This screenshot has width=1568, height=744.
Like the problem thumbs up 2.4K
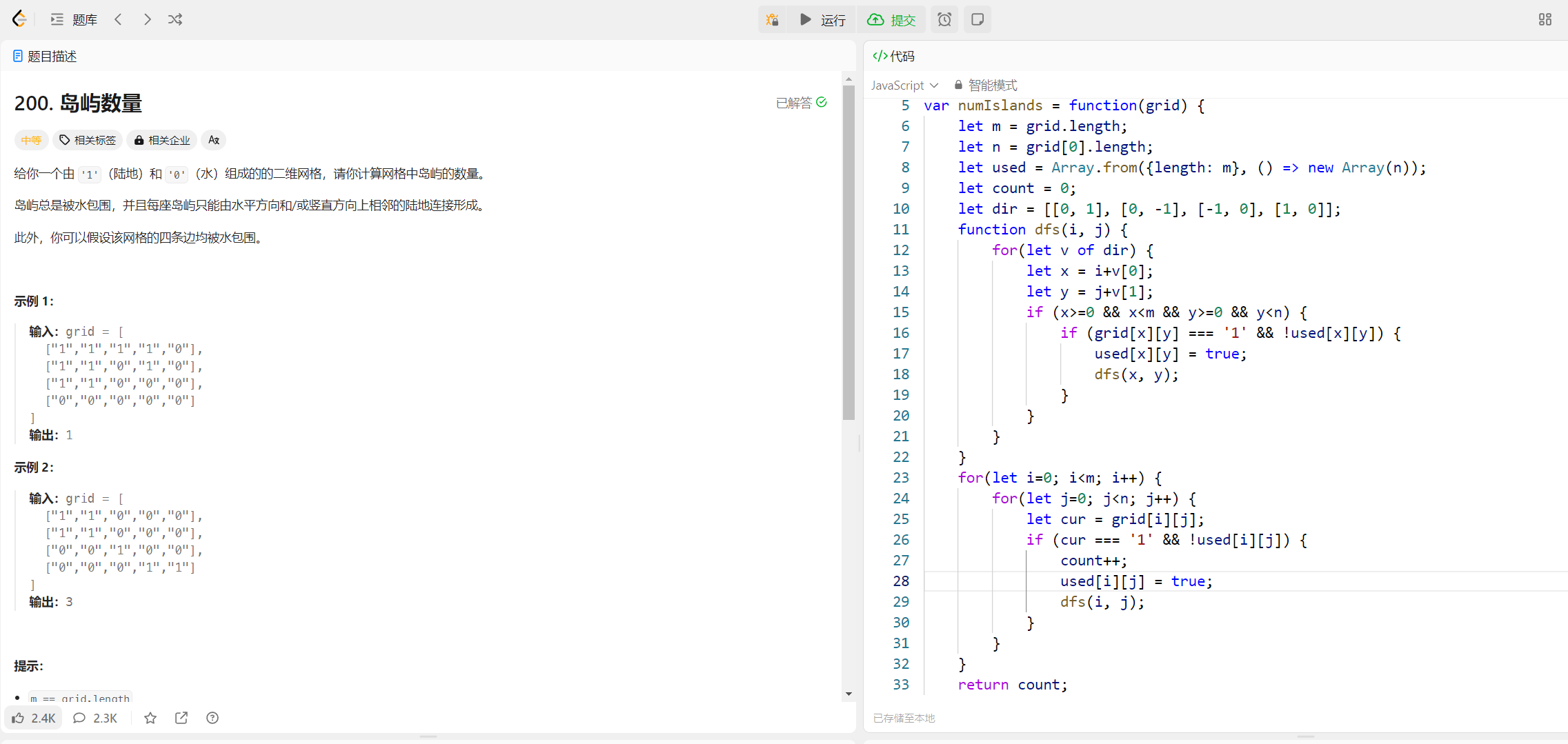[34, 718]
